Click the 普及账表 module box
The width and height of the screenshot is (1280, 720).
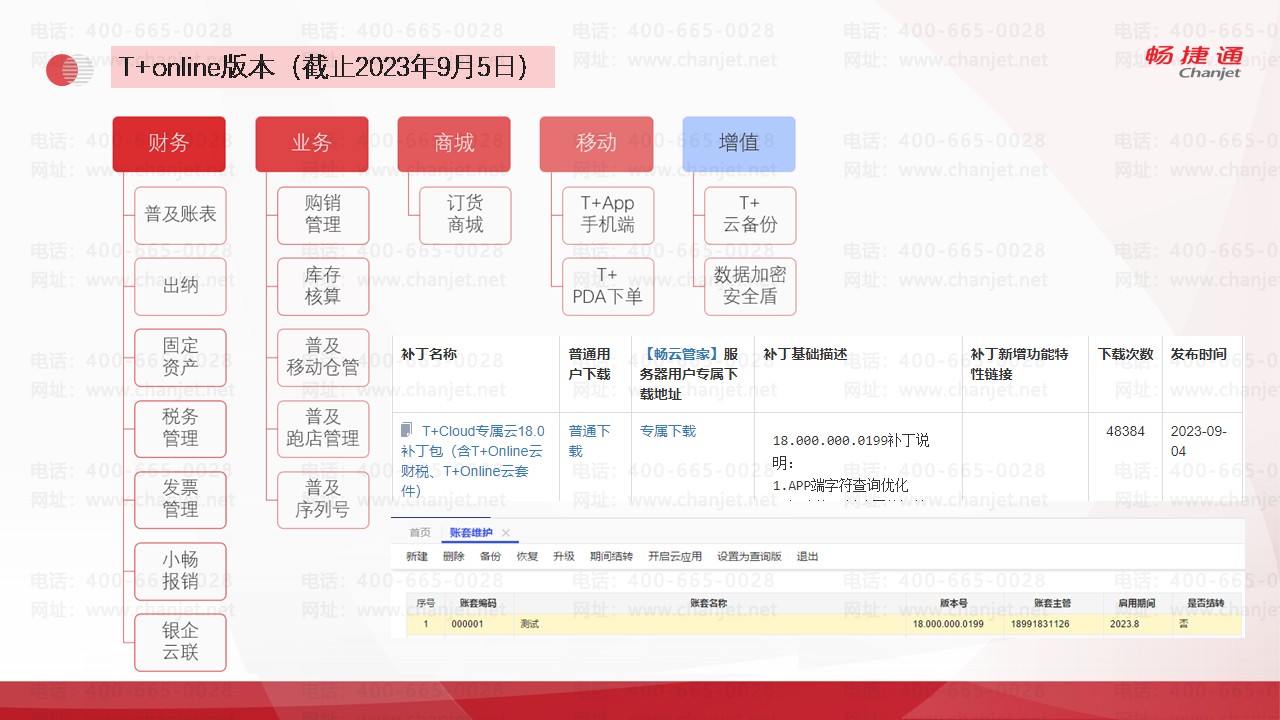click(x=180, y=215)
